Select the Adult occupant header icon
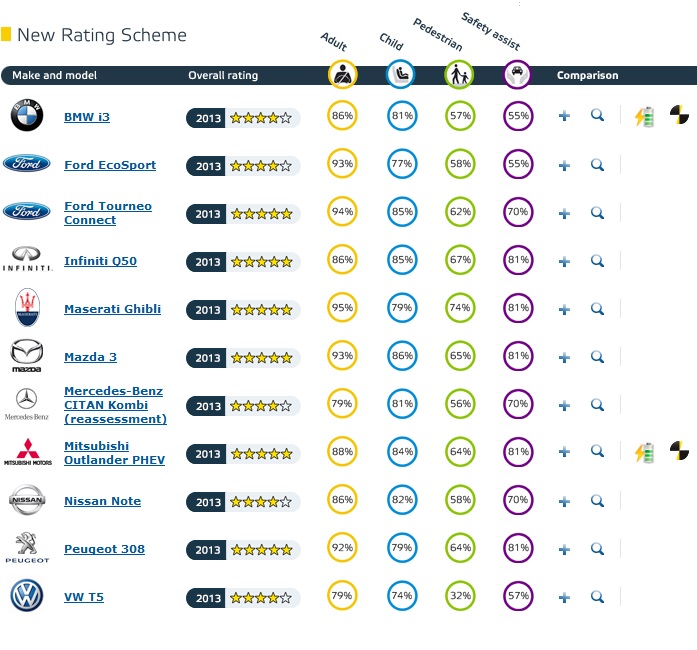Screen dimensions: 697x650 [x=342, y=74]
